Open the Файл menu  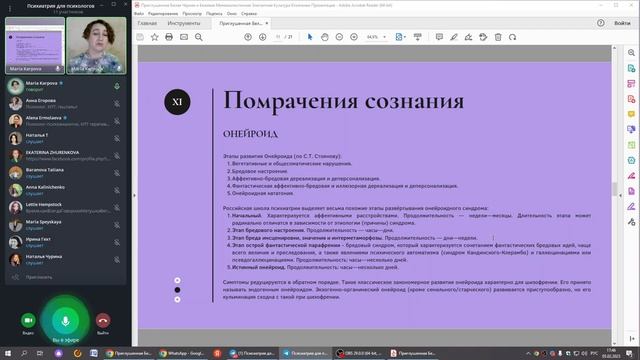[x=139, y=13]
